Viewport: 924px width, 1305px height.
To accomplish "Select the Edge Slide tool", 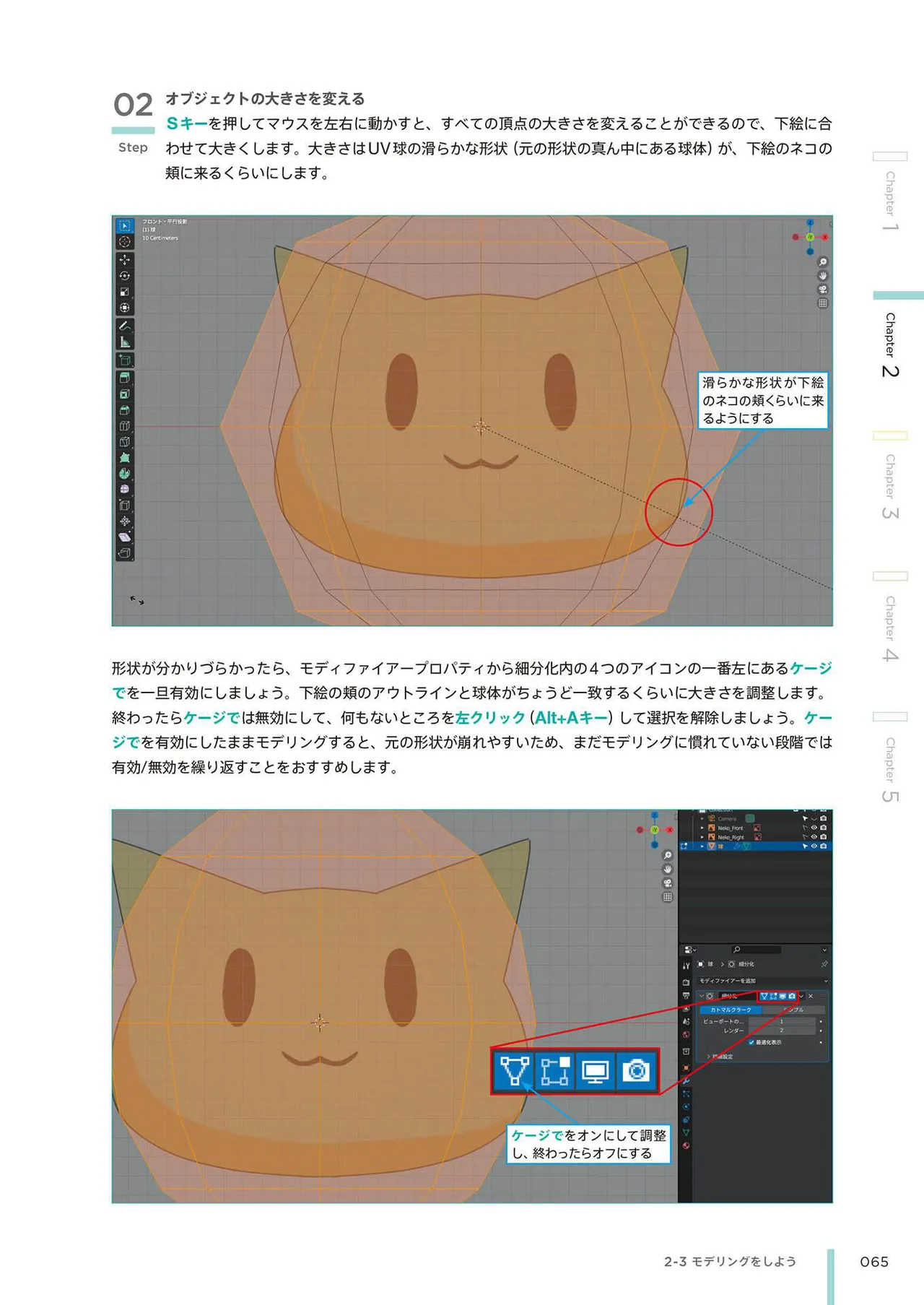I will [x=124, y=505].
